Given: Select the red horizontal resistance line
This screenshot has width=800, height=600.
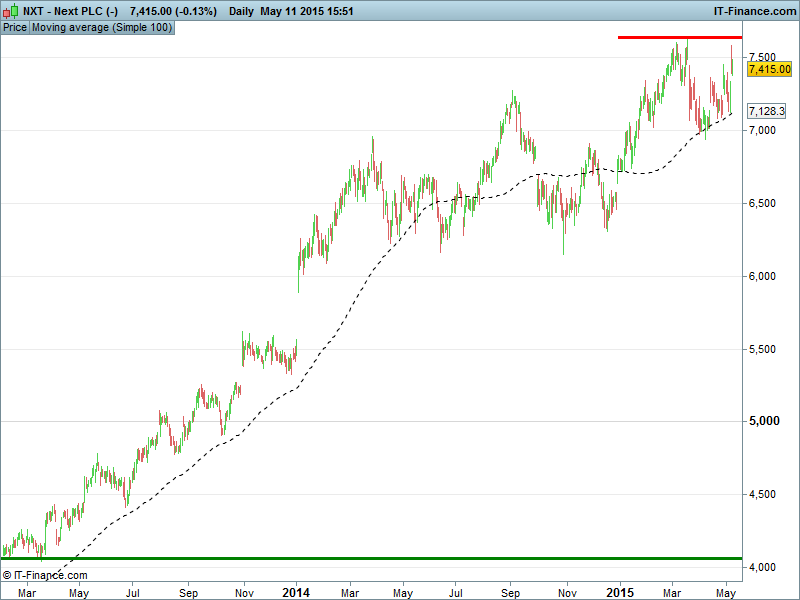Looking at the screenshot, I should tap(679, 37).
